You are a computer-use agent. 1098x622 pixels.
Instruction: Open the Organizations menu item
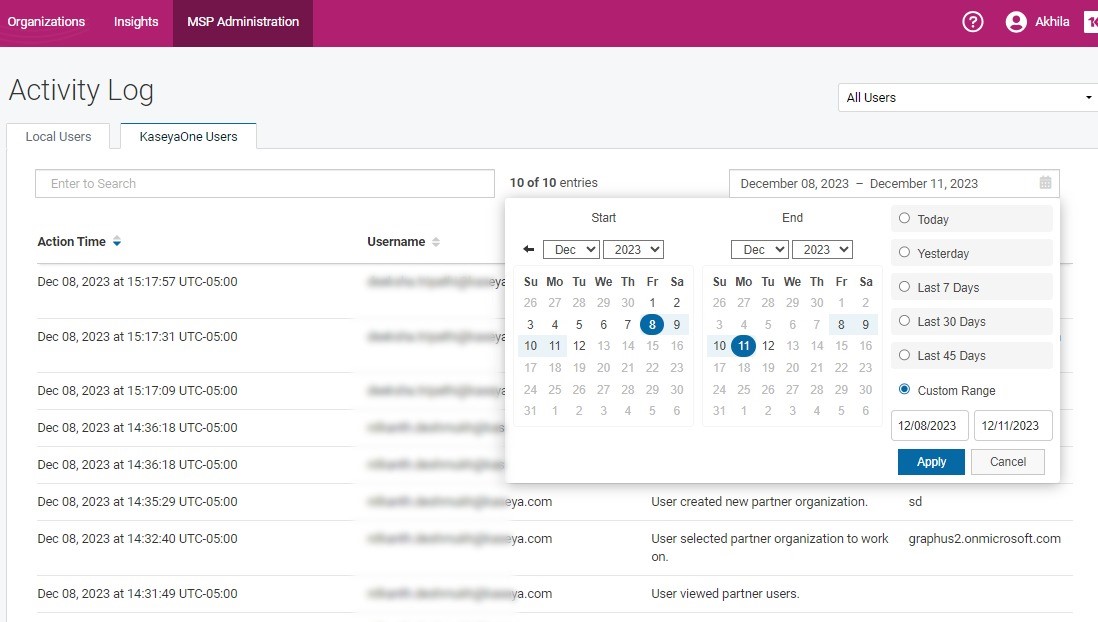click(x=46, y=22)
